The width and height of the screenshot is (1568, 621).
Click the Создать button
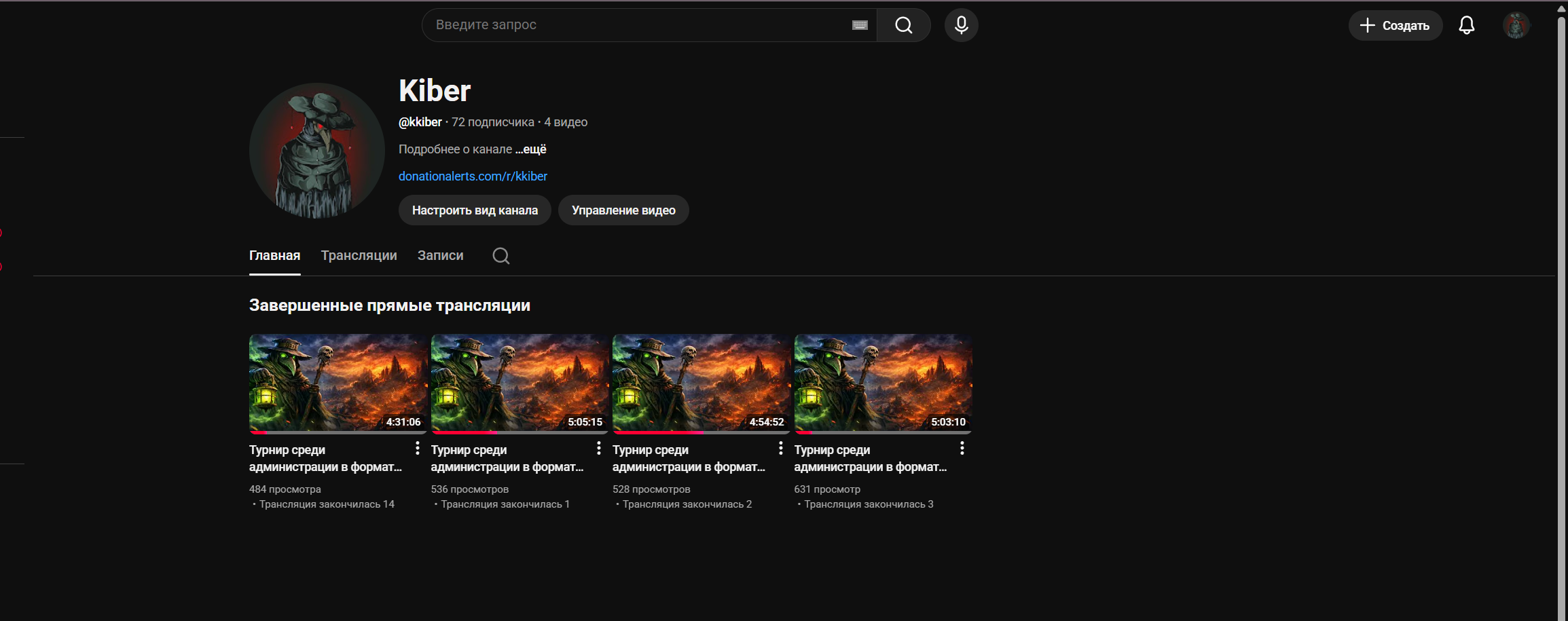click(1395, 25)
